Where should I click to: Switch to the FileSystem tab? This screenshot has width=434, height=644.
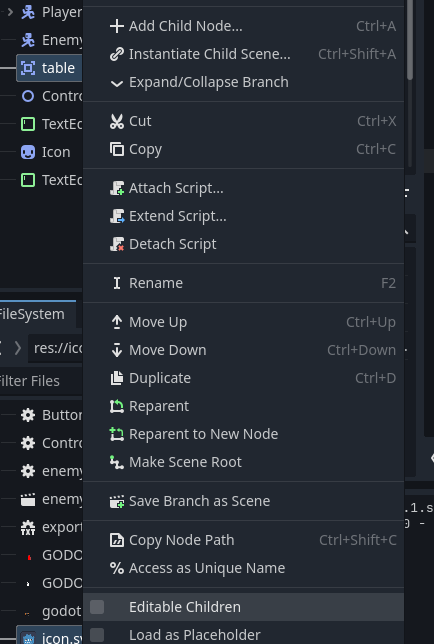[32, 314]
